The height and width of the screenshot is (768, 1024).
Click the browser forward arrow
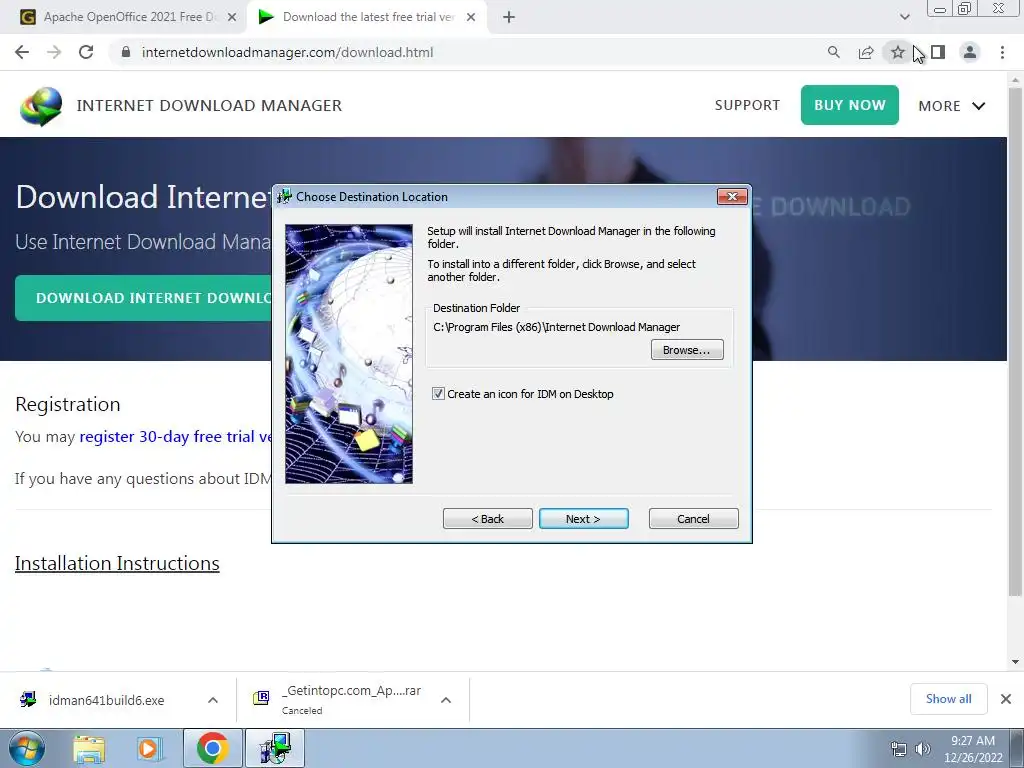pos(54,52)
